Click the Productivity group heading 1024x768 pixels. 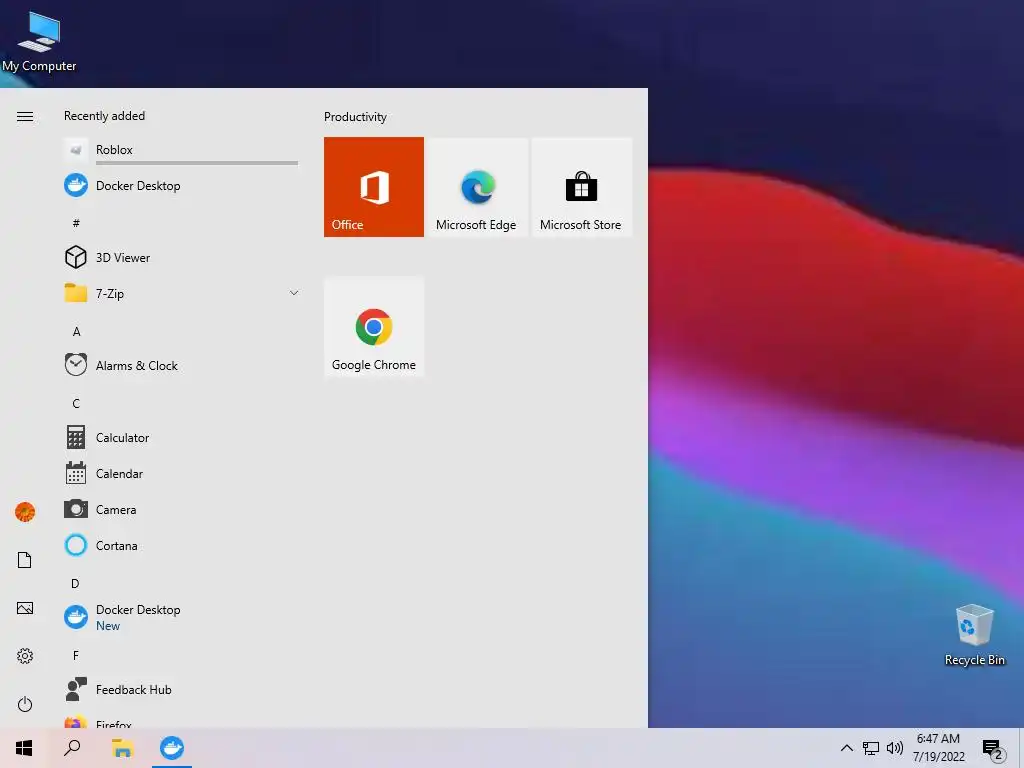tap(355, 117)
